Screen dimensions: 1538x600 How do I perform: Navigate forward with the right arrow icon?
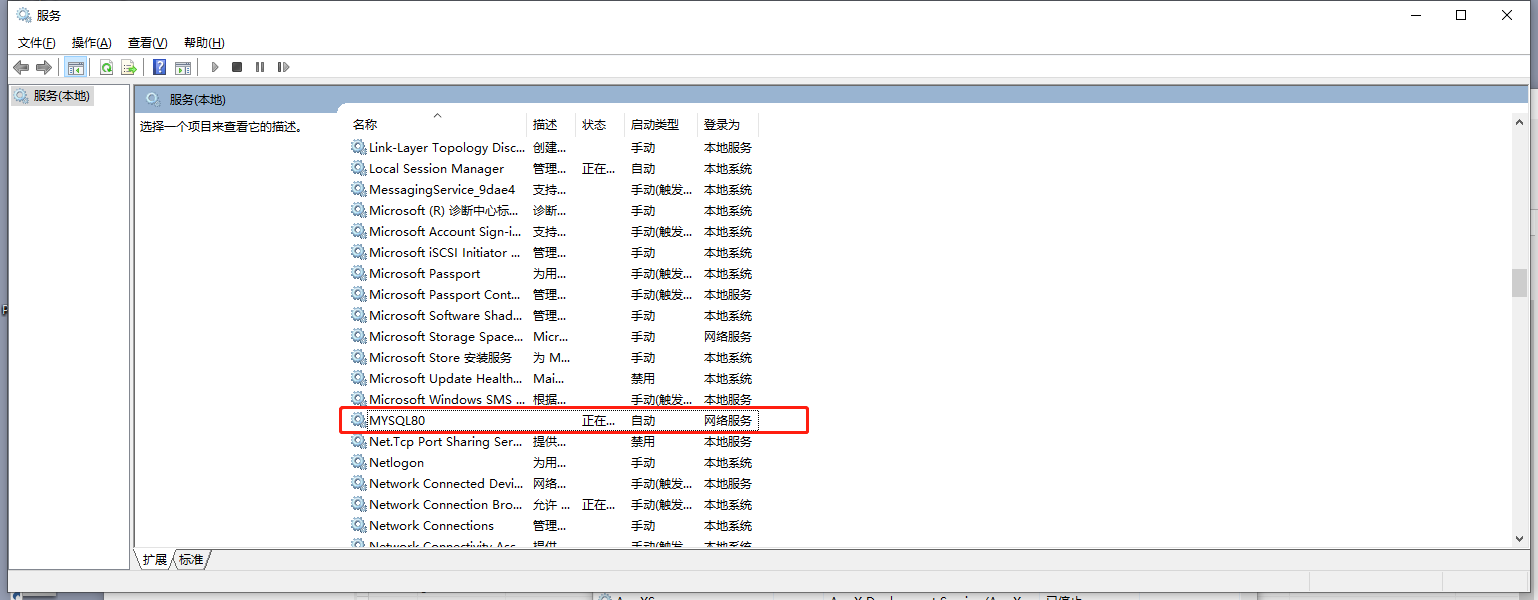[x=45, y=66]
